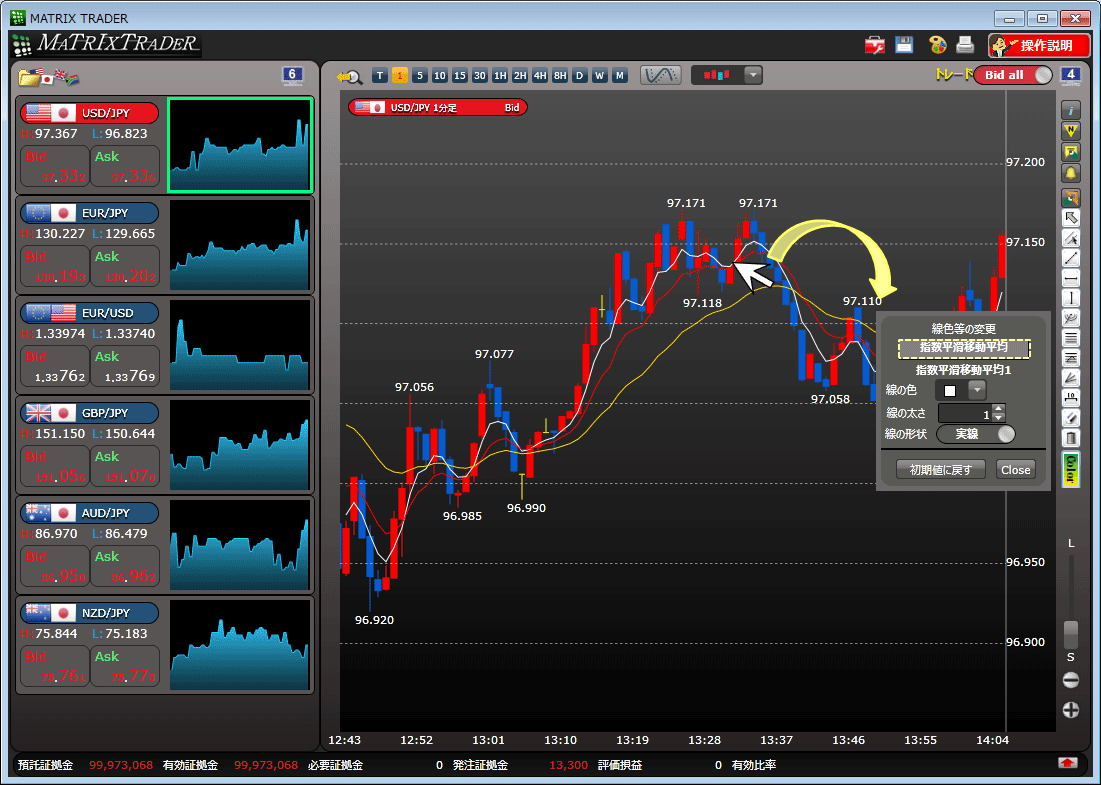Click the 初期値に戻す reset button
This screenshot has width=1101, height=785.
pyautogui.click(x=941, y=470)
